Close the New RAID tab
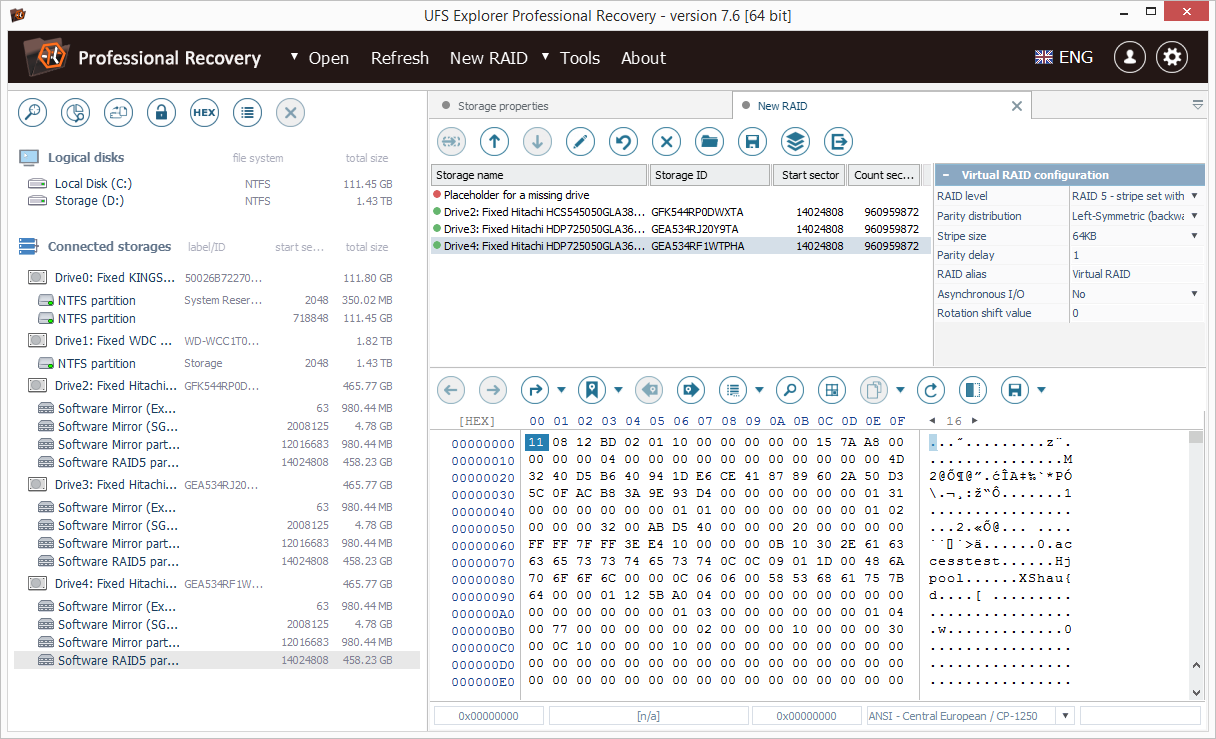This screenshot has height=739, width=1216. click(1017, 106)
